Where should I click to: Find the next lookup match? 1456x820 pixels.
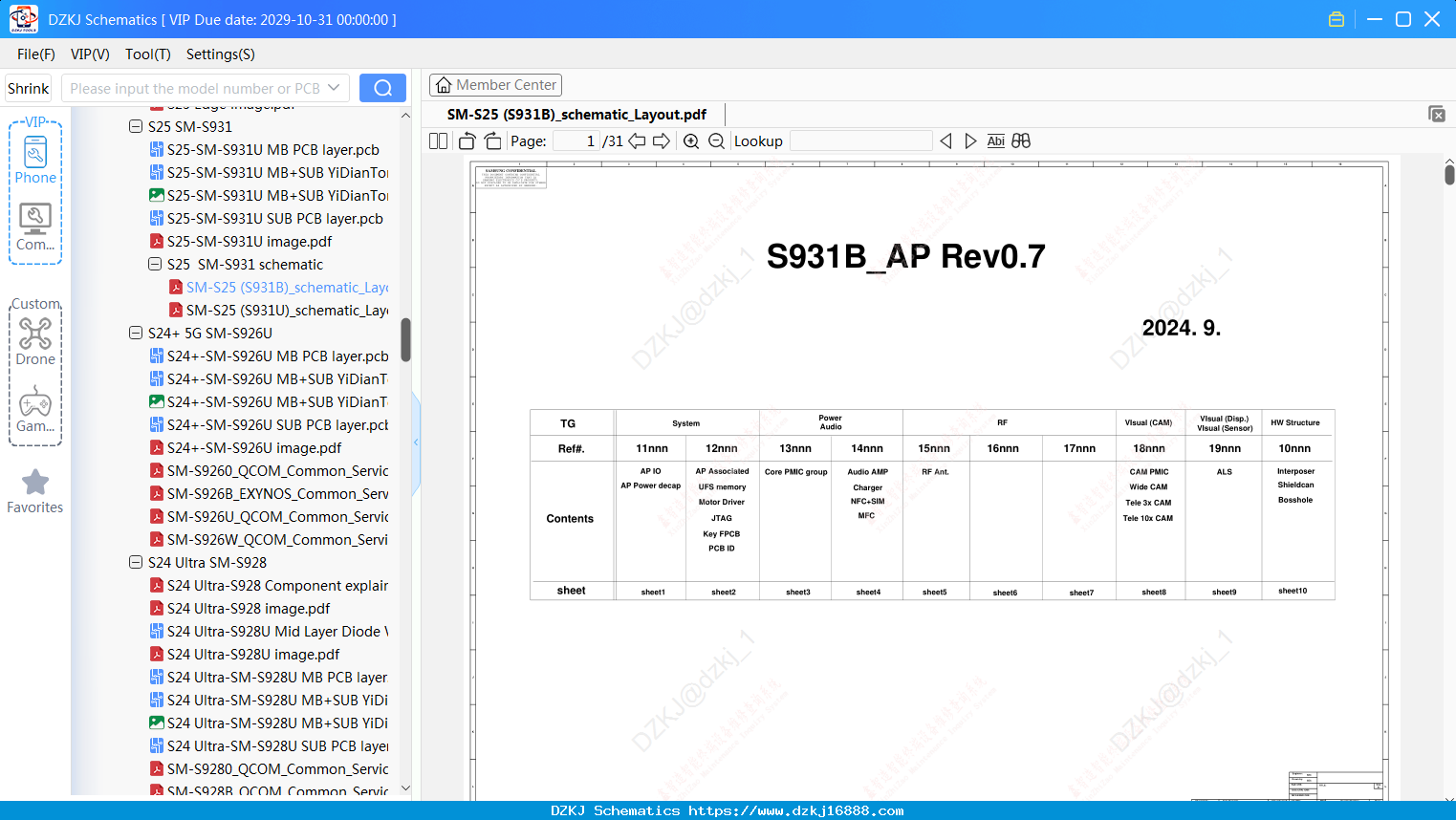click(971, 141)
